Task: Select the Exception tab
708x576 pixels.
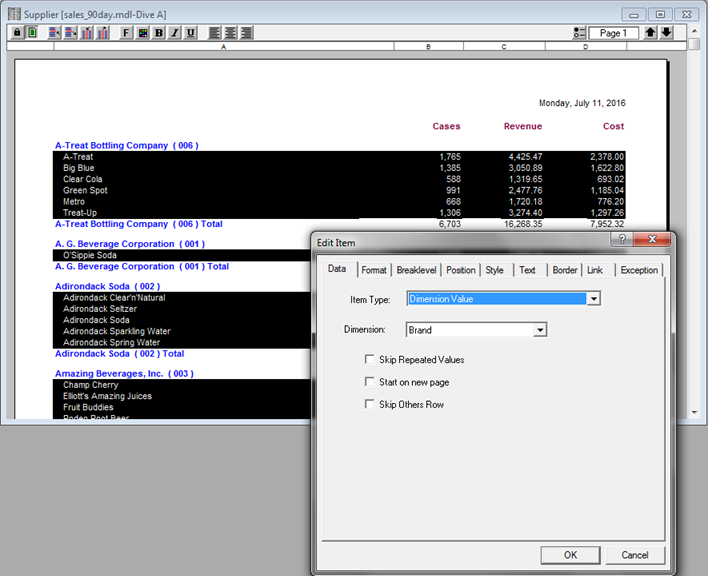Action: click(639, 270)
